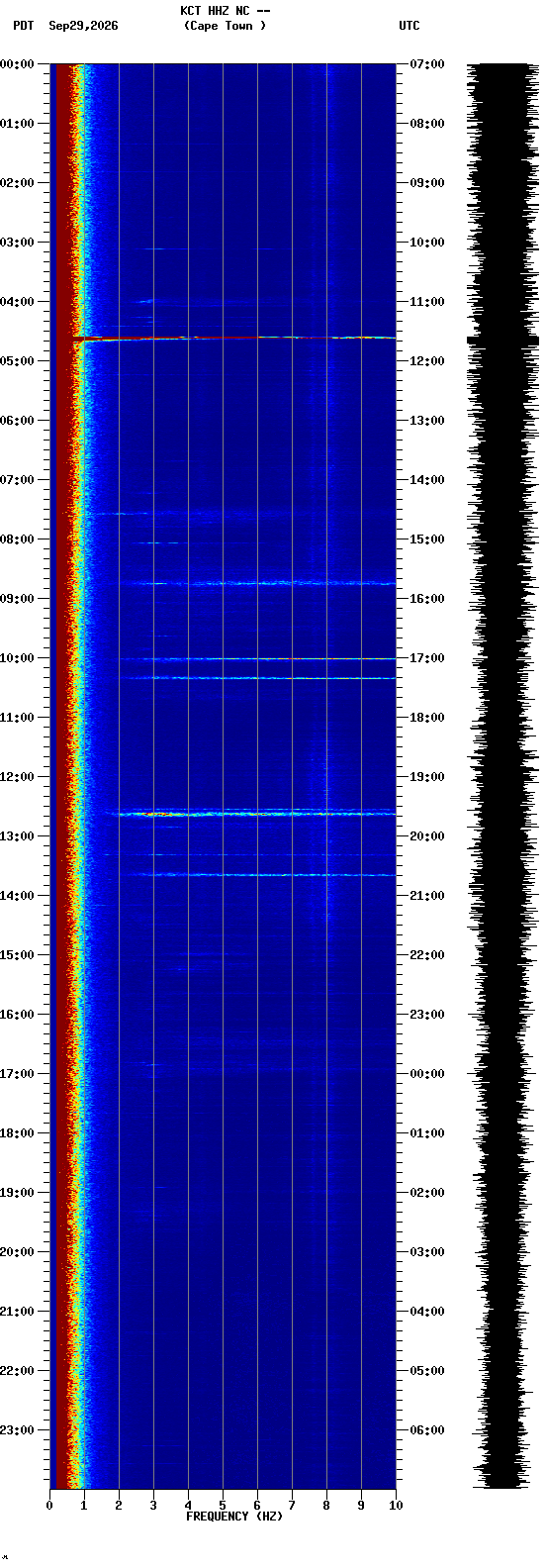Pick the UTC-axis '13:00' time label
546x1568 pixels.
(427, 421)
